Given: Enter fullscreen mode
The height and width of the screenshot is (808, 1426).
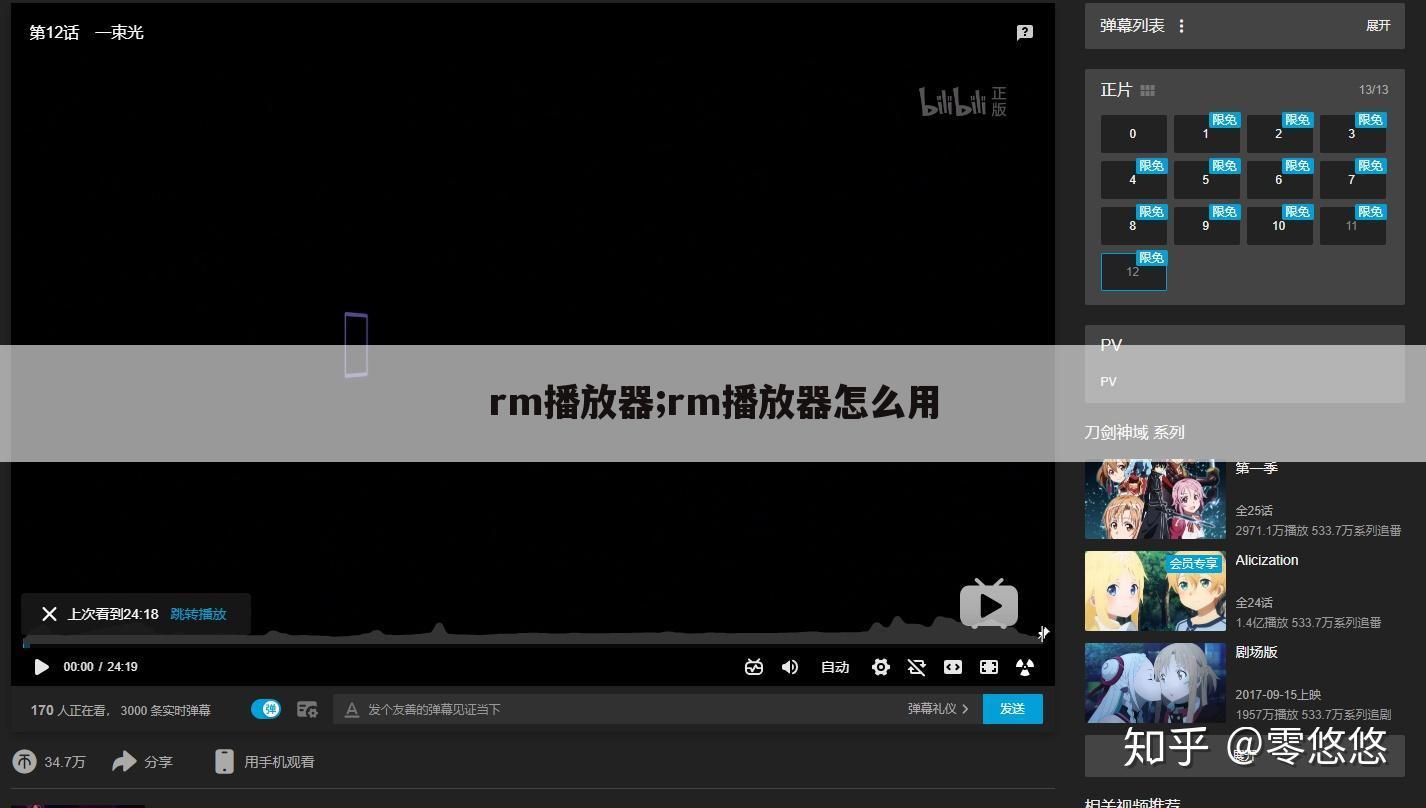Looking at the screenshot, I should pyautogui.click(x=989, y=667).
